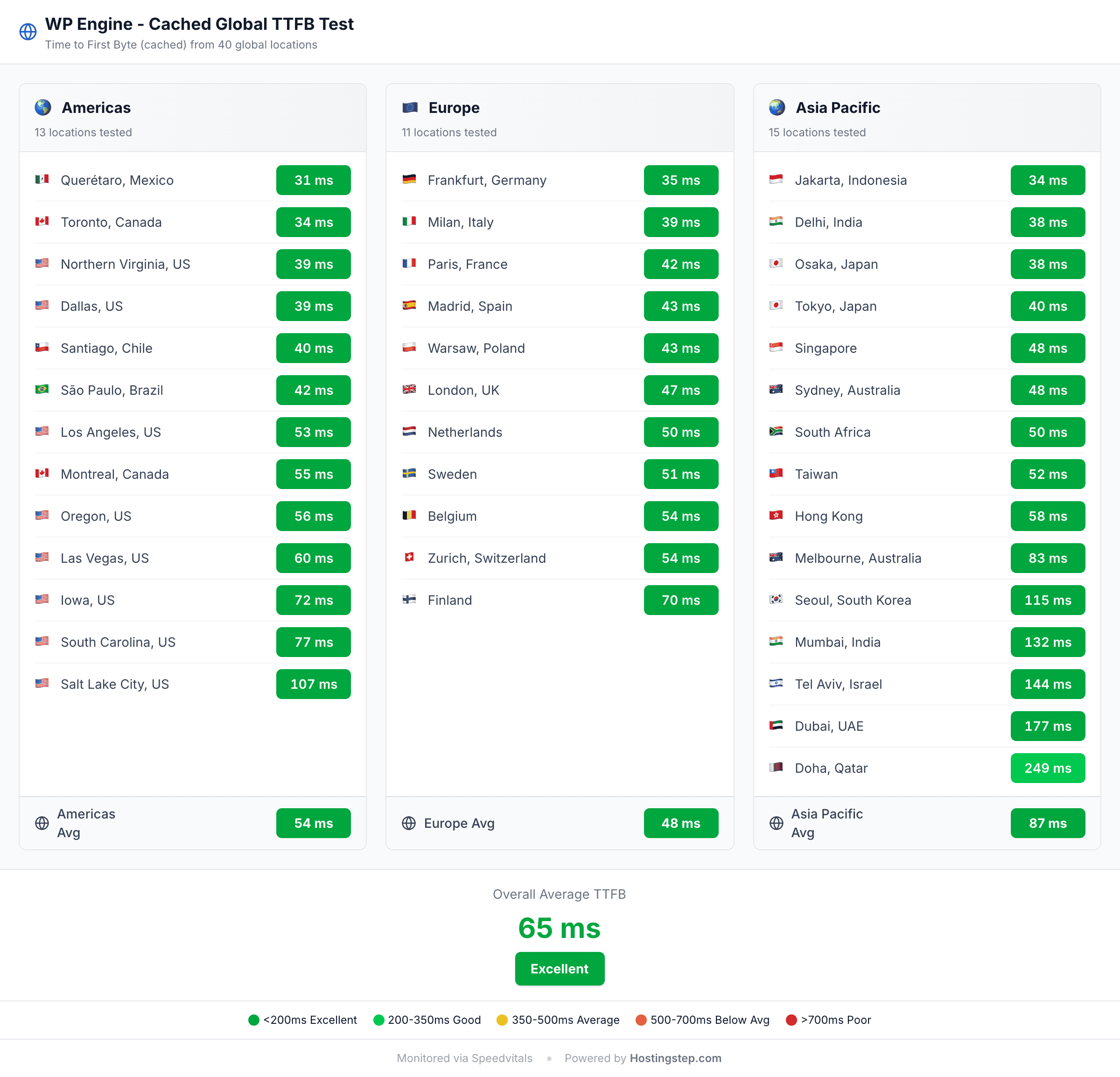The width and height of the screenshot is (1120, 1077).
Task: Click the Swiss flag beside Zurich
Action: pos(409,558)
